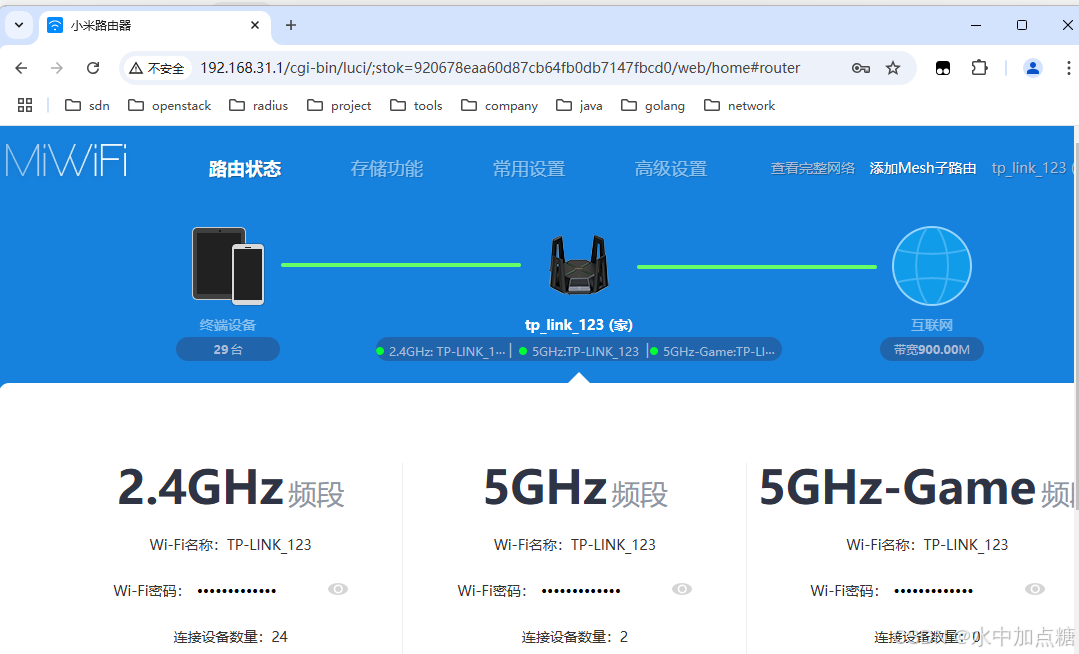1079x654 pixels.
Task: Maximize the browser window
Action: 1022,25
